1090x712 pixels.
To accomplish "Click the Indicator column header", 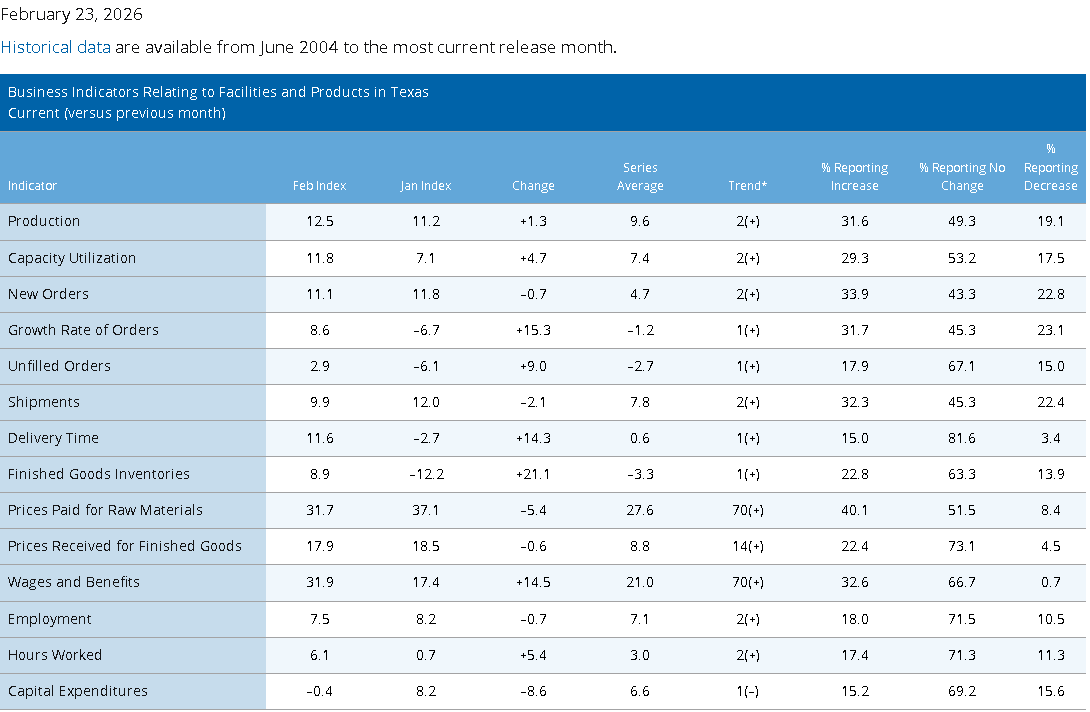I will coord(32,186).
